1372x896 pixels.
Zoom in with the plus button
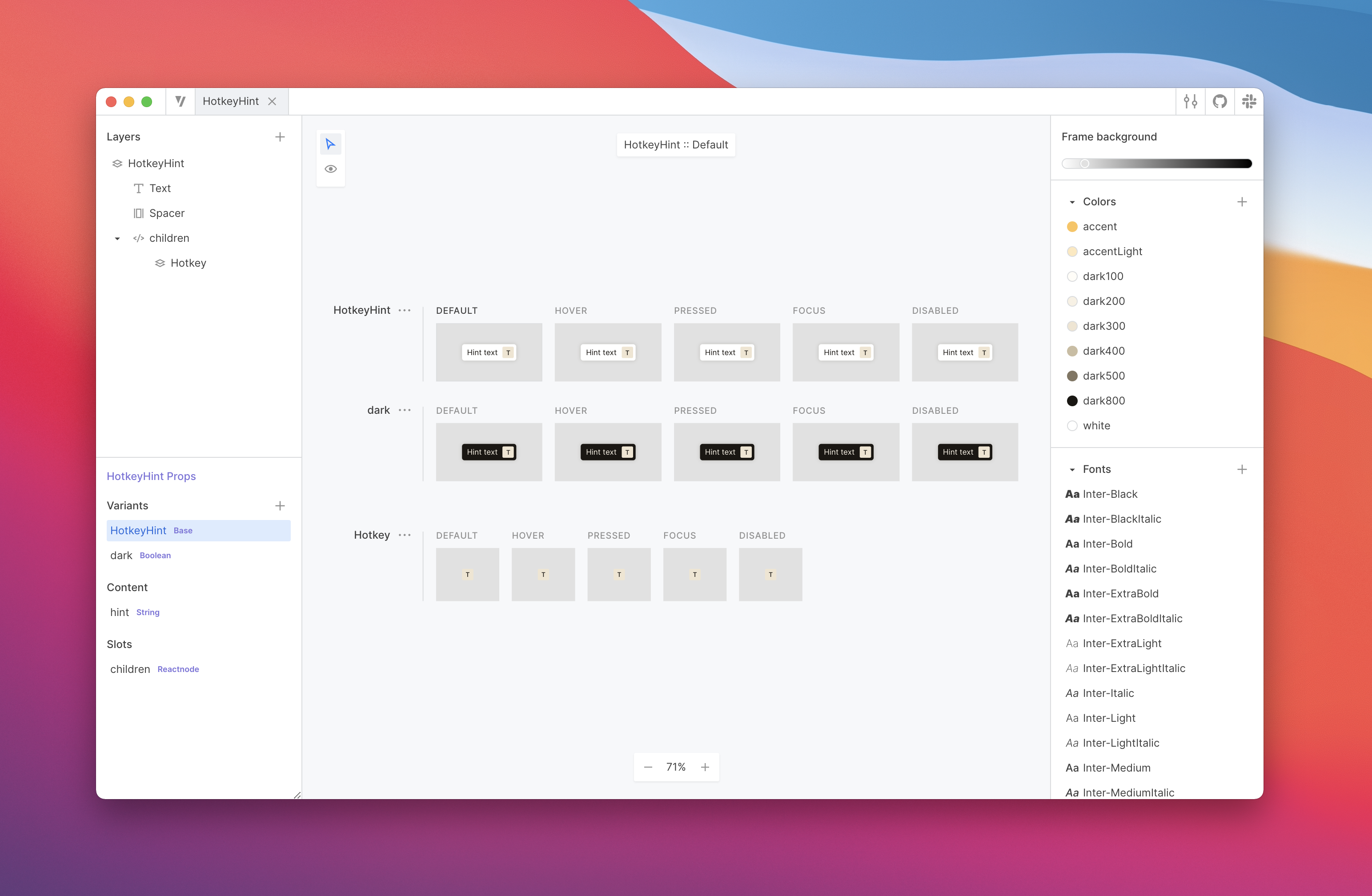point(705,767)
